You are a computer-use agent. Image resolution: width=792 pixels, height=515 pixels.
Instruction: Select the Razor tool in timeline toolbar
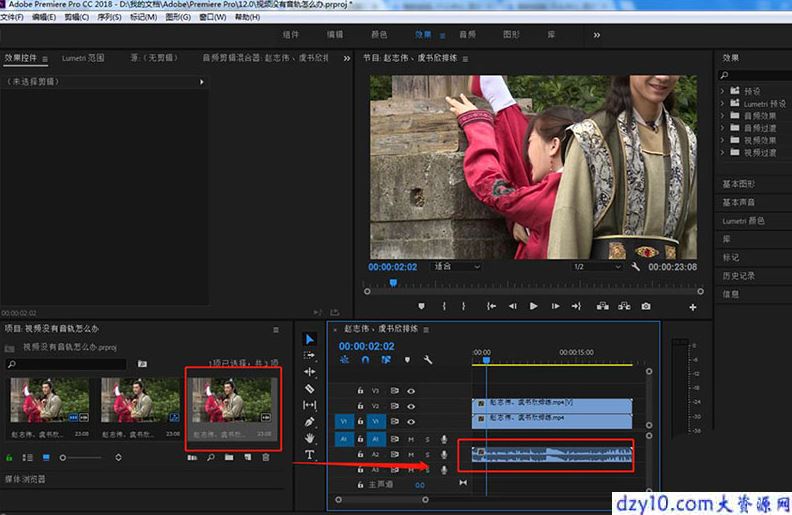click(310, 389)
